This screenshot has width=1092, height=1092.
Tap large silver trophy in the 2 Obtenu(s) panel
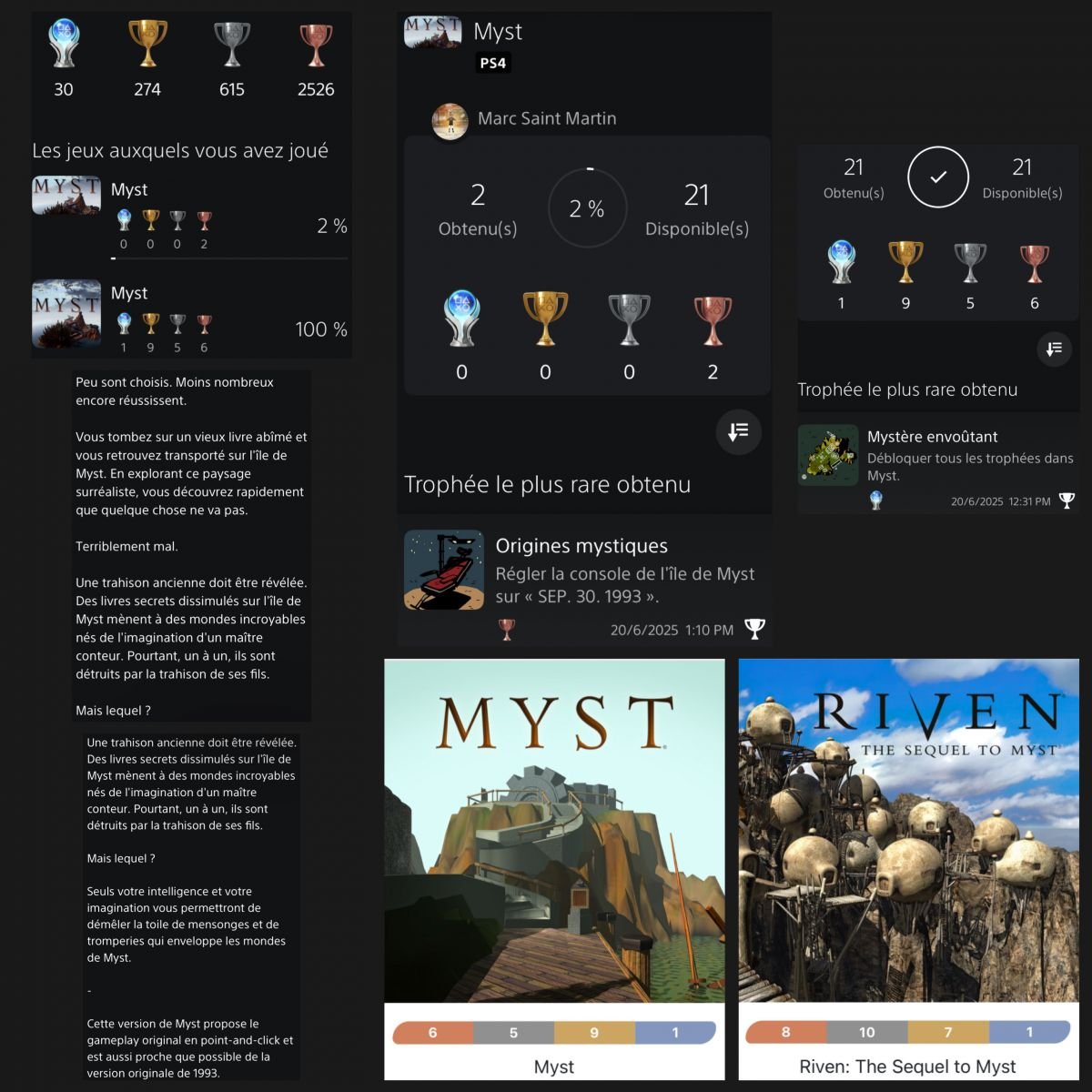coord(629,318)
